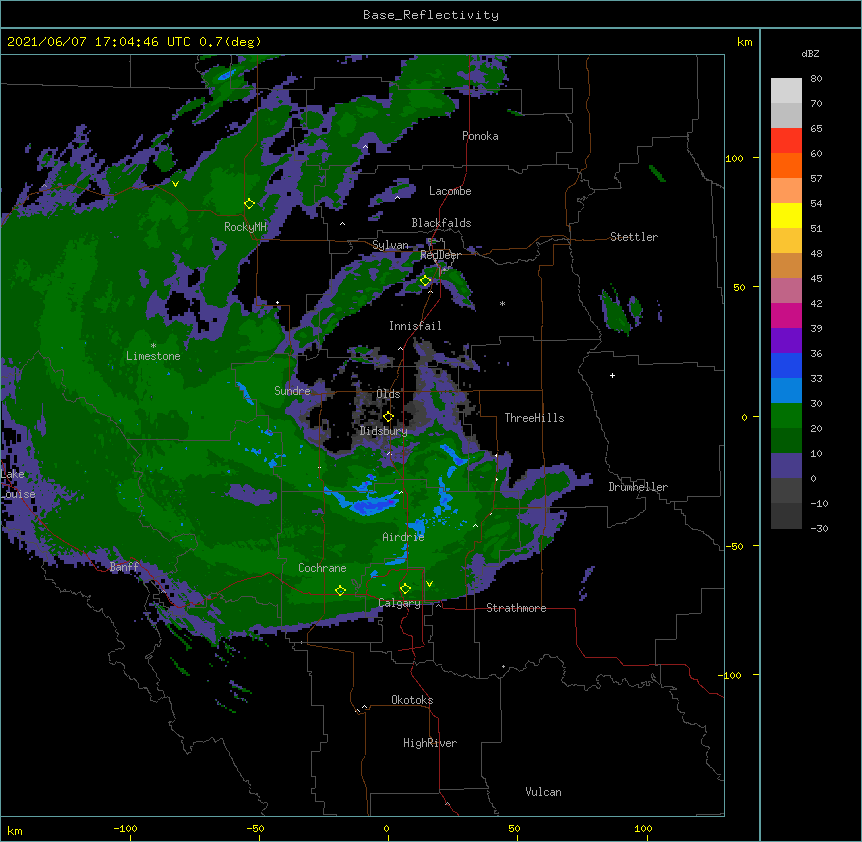Click the yellow V marker northwest of RockyMH
The image size is (862, 842).
(x=175, y=184)
